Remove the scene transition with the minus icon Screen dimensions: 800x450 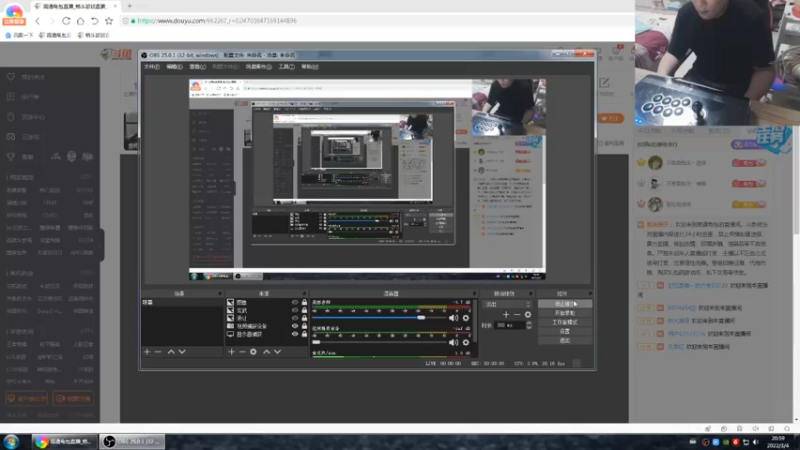(517, 314)
